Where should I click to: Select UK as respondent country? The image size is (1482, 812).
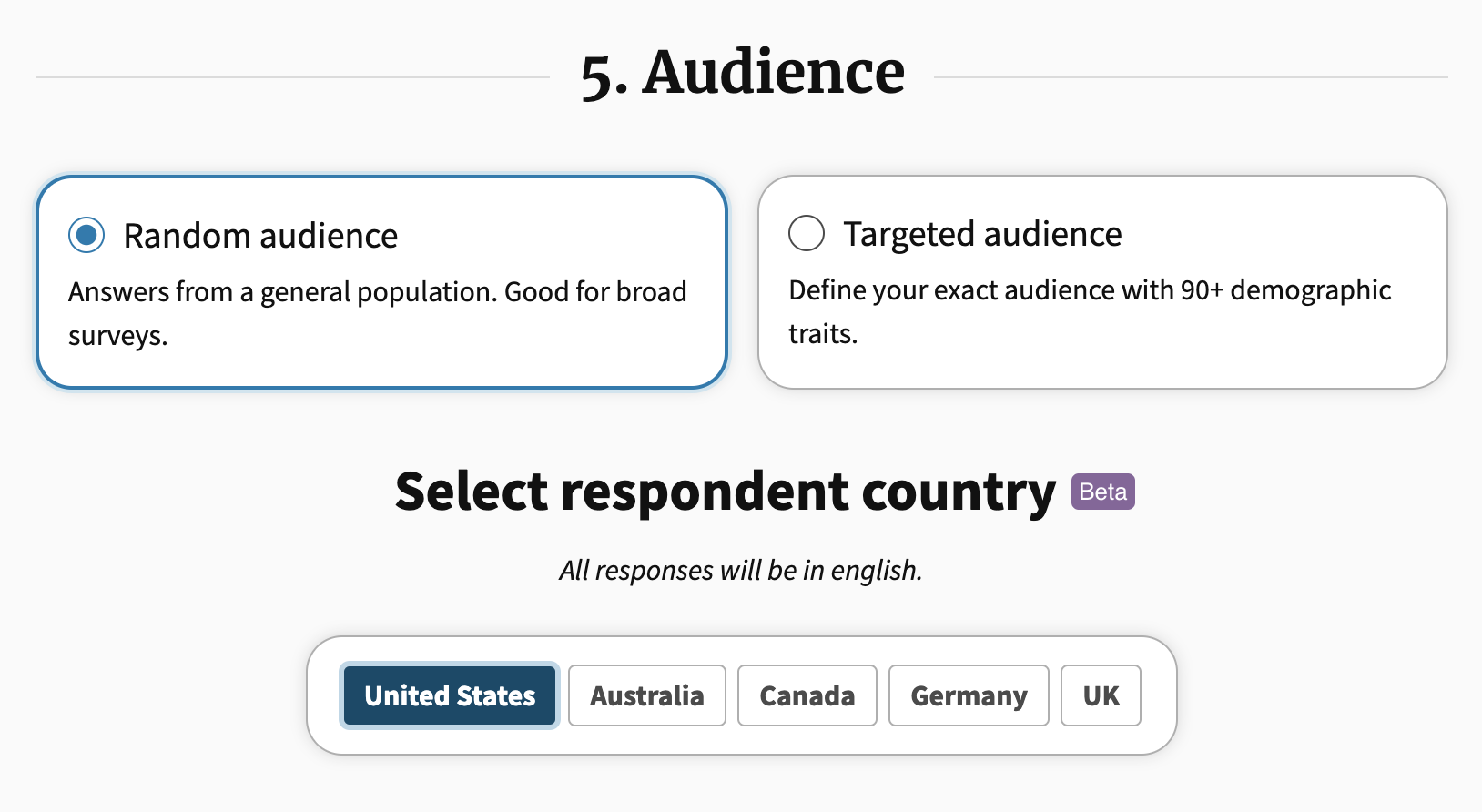coord(1101,695)
